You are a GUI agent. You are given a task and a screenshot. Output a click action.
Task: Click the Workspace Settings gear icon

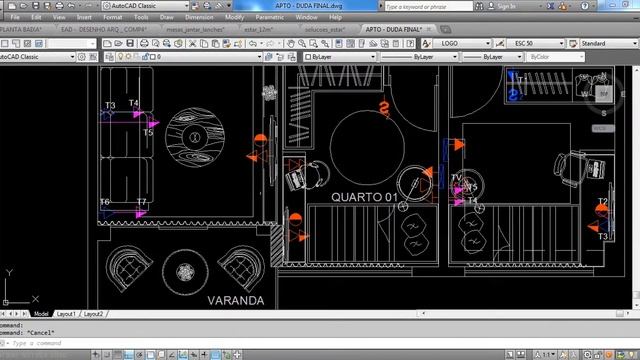(82, 57)
